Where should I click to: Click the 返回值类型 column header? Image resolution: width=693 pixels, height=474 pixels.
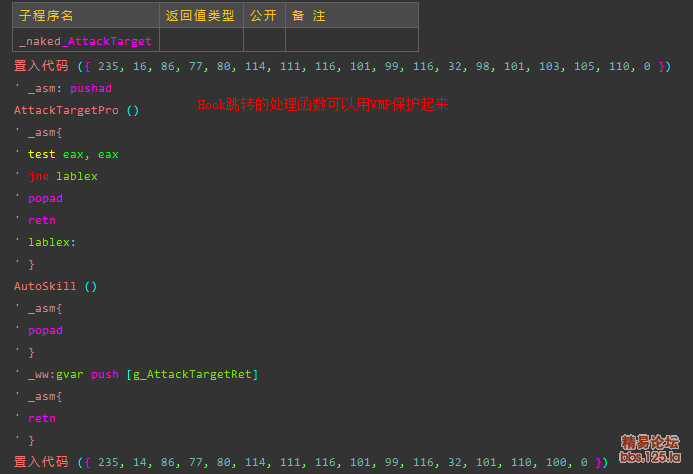(x=201, y=15)
